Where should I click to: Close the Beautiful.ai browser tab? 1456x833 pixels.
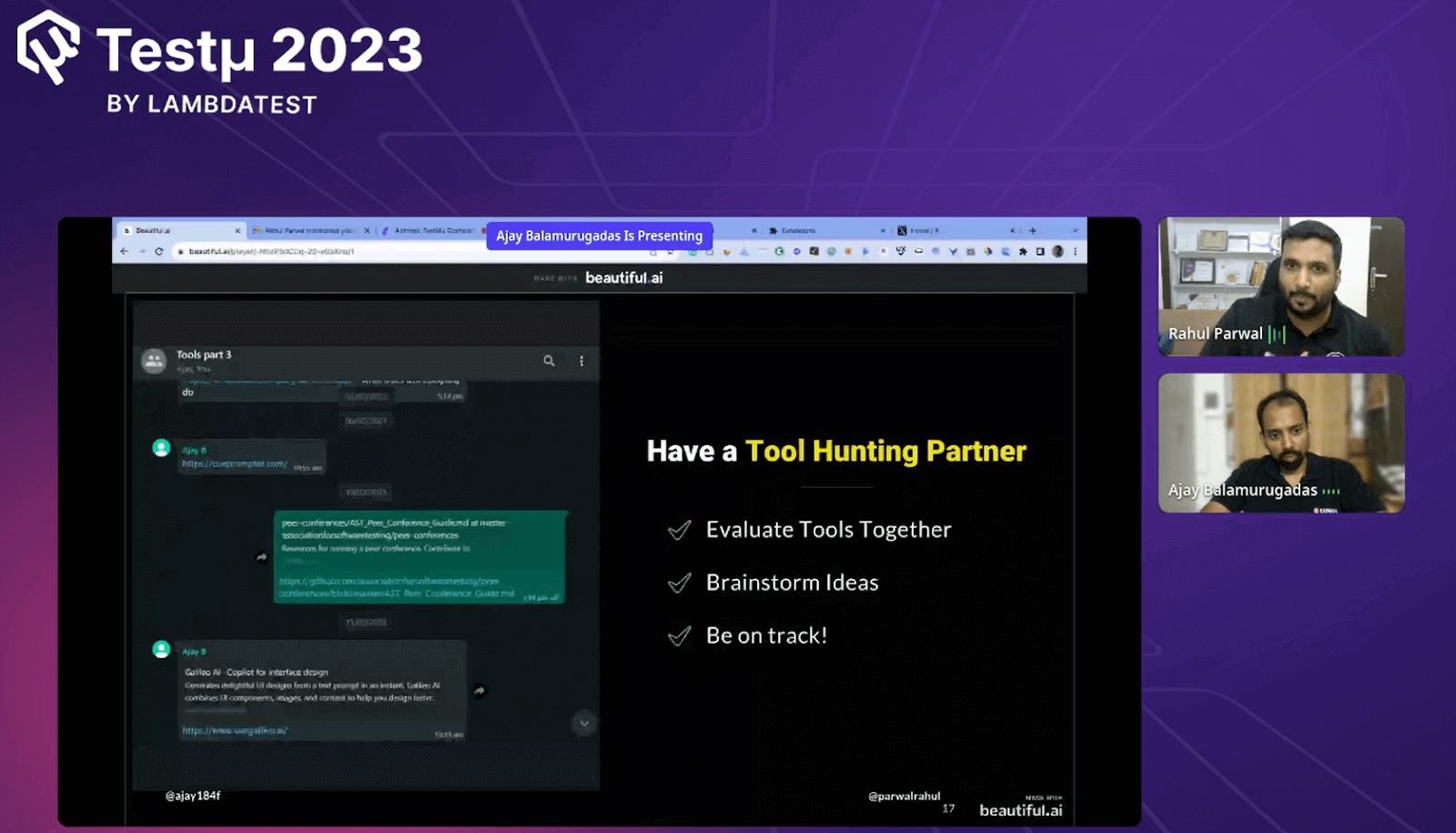pyautogui.click(x=238, y=230)
